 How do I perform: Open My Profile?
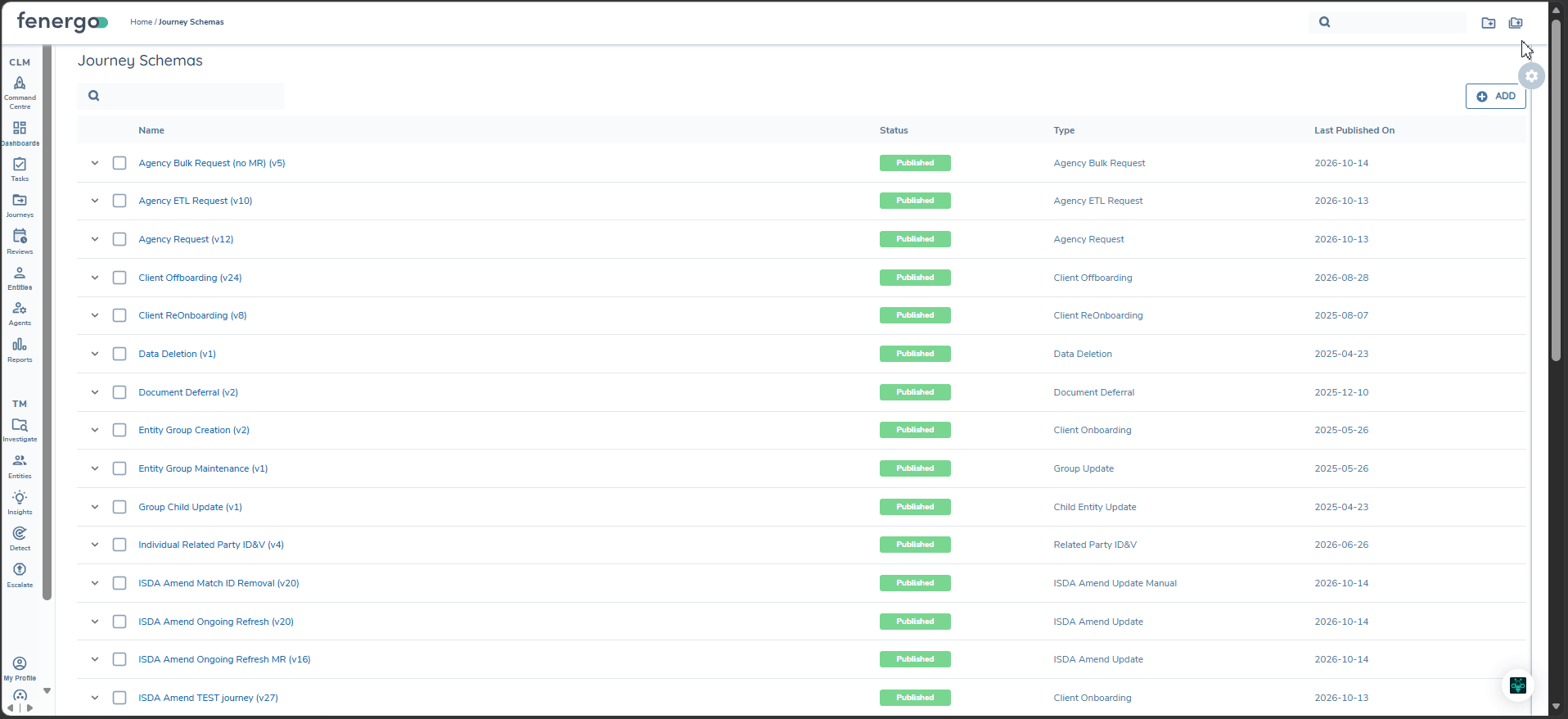20,669
